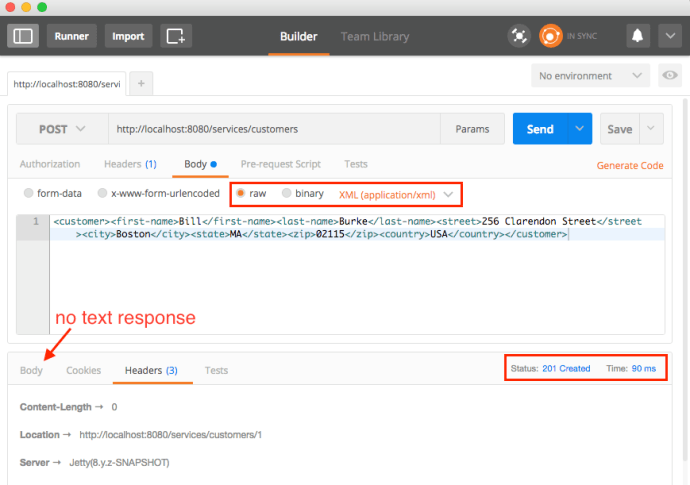690x485 pixels.
Task: Click the environment quick look eye icon
Action: click(x=669, y=76)
